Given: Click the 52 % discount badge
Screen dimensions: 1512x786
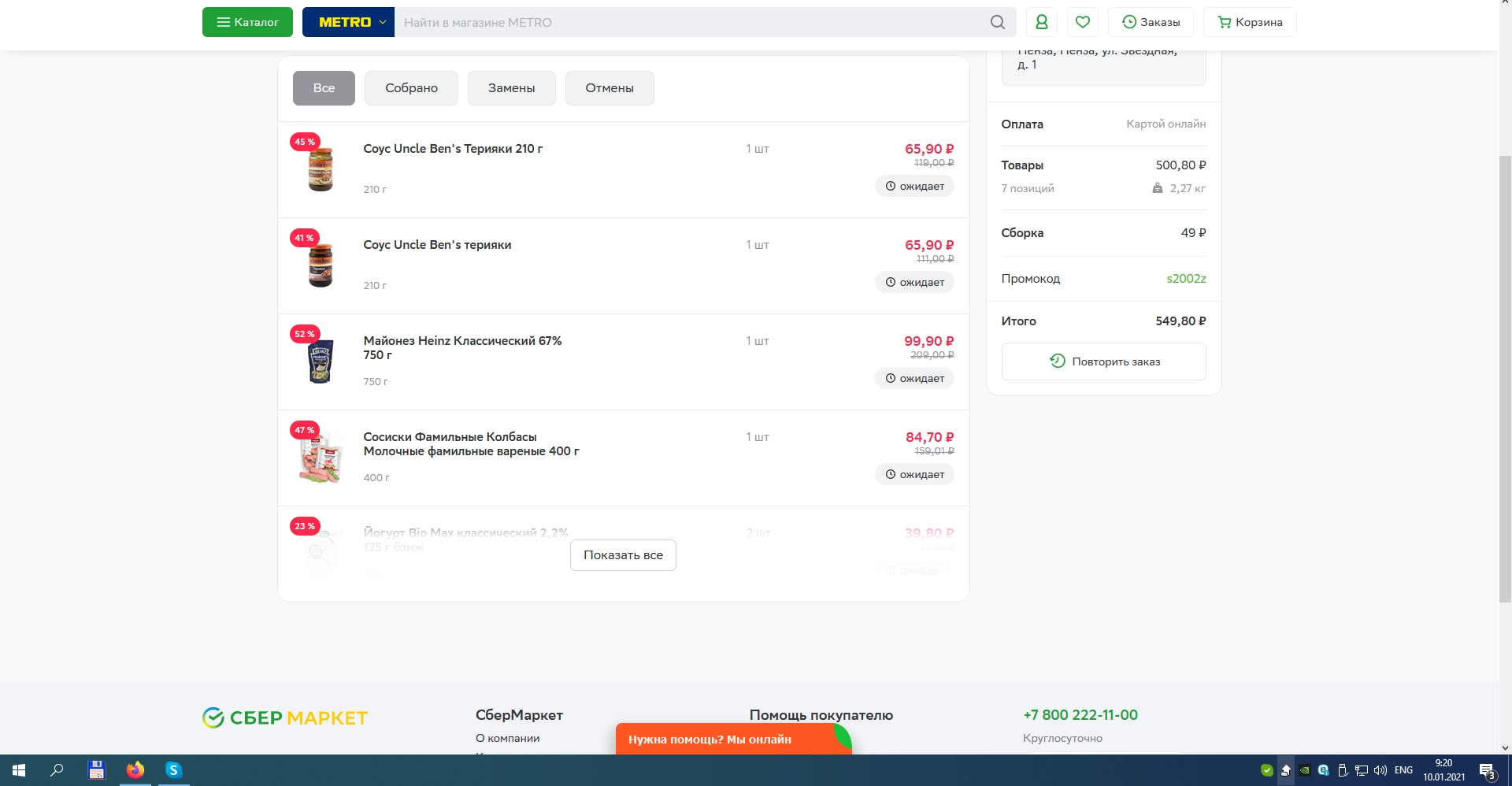Looking at the screenshot, I should [305, 334].
